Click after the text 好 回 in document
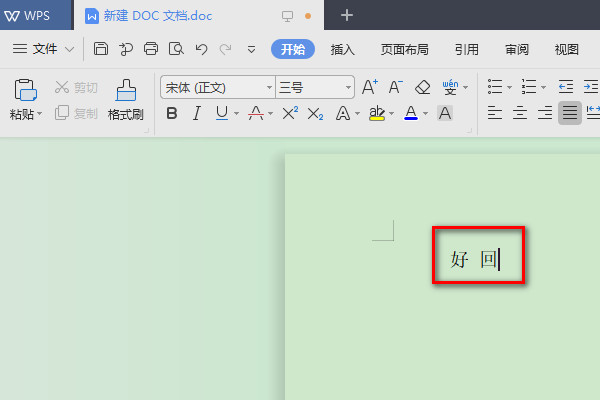This screenshot has height=400, width=600. click(x=499, y=260)
